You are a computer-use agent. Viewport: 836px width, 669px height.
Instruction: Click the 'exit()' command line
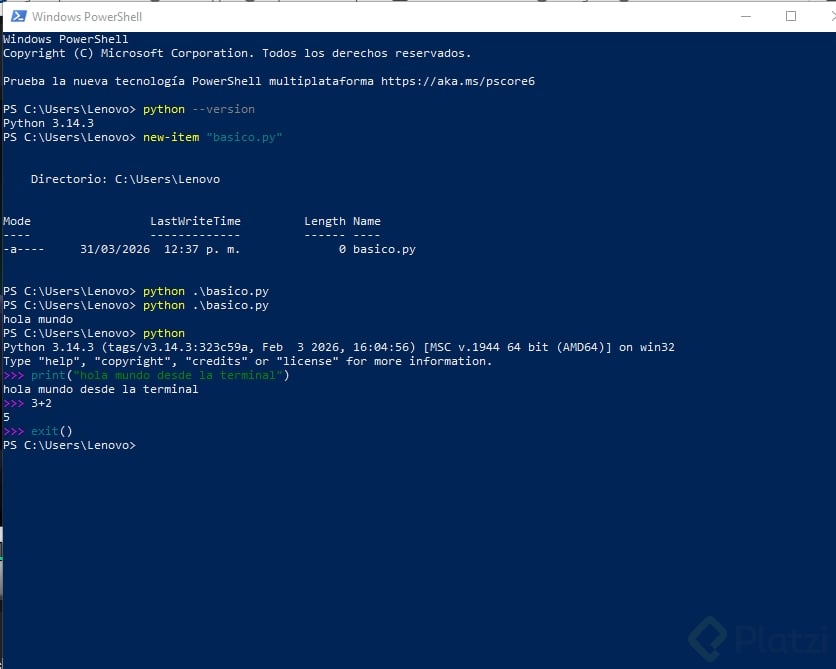(x=37, y=431)
